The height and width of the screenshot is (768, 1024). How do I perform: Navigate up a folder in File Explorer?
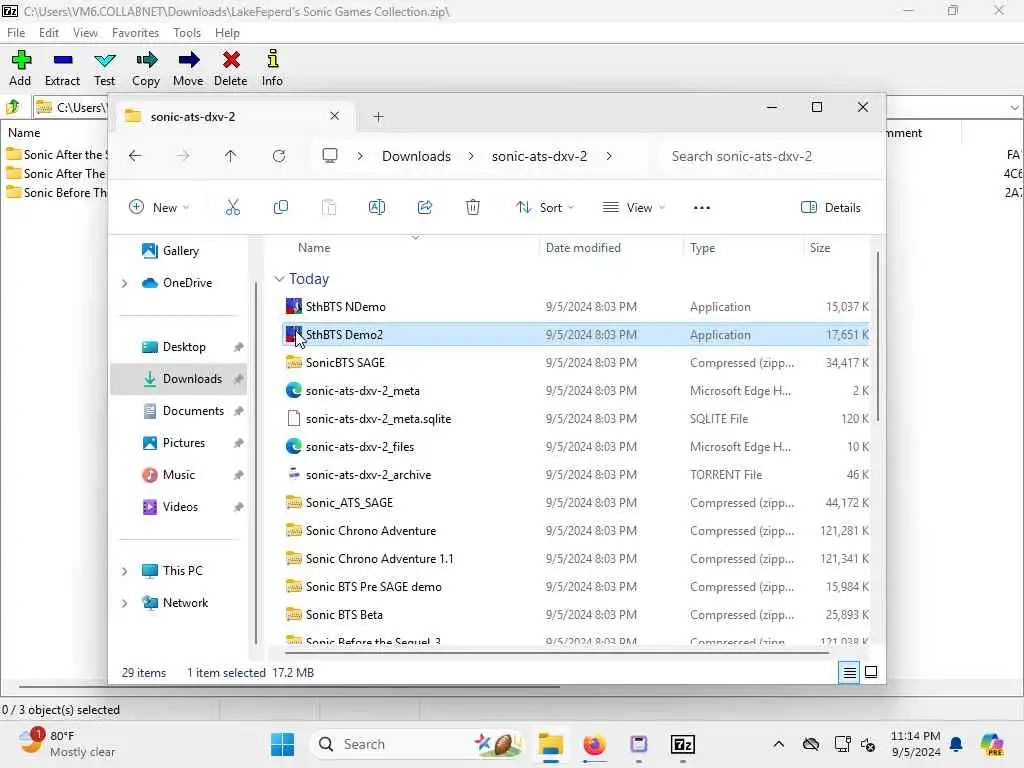pos(231,156)
